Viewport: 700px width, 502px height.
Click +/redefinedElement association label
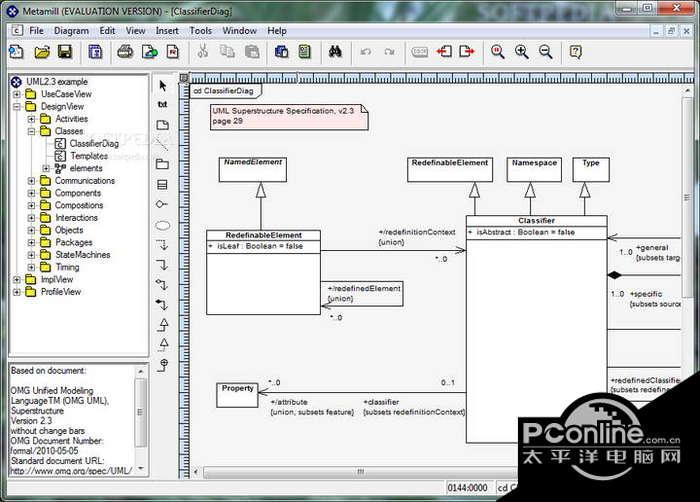point(364,289)
